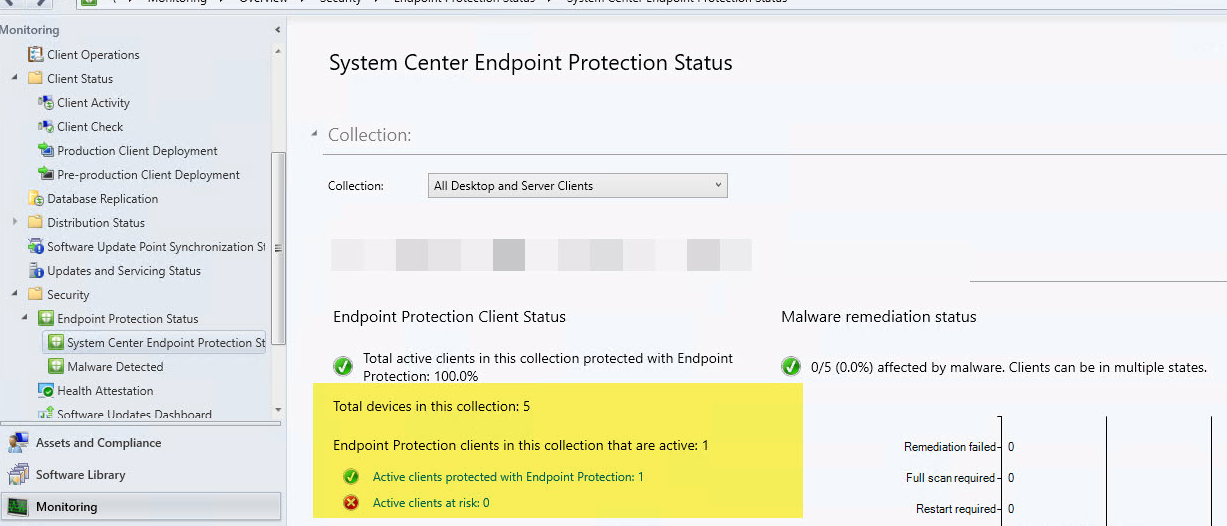Click the Client Activity icon
Viewport: 1227px width, 526px height.
click(45, 103)
